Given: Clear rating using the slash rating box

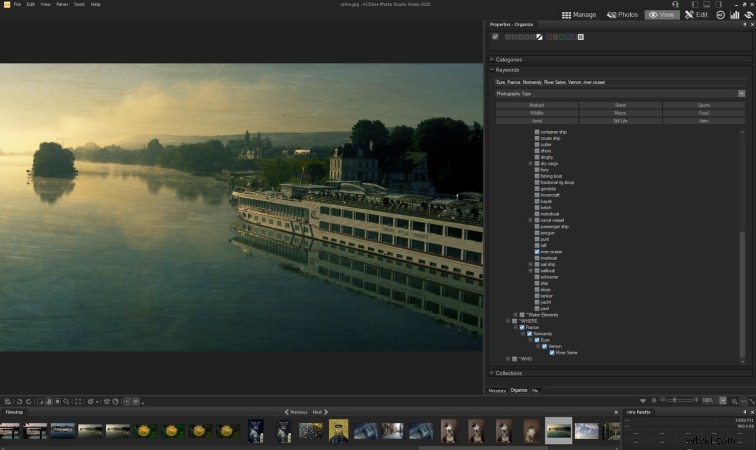Looking at the screenshot, I should (539, 37).
